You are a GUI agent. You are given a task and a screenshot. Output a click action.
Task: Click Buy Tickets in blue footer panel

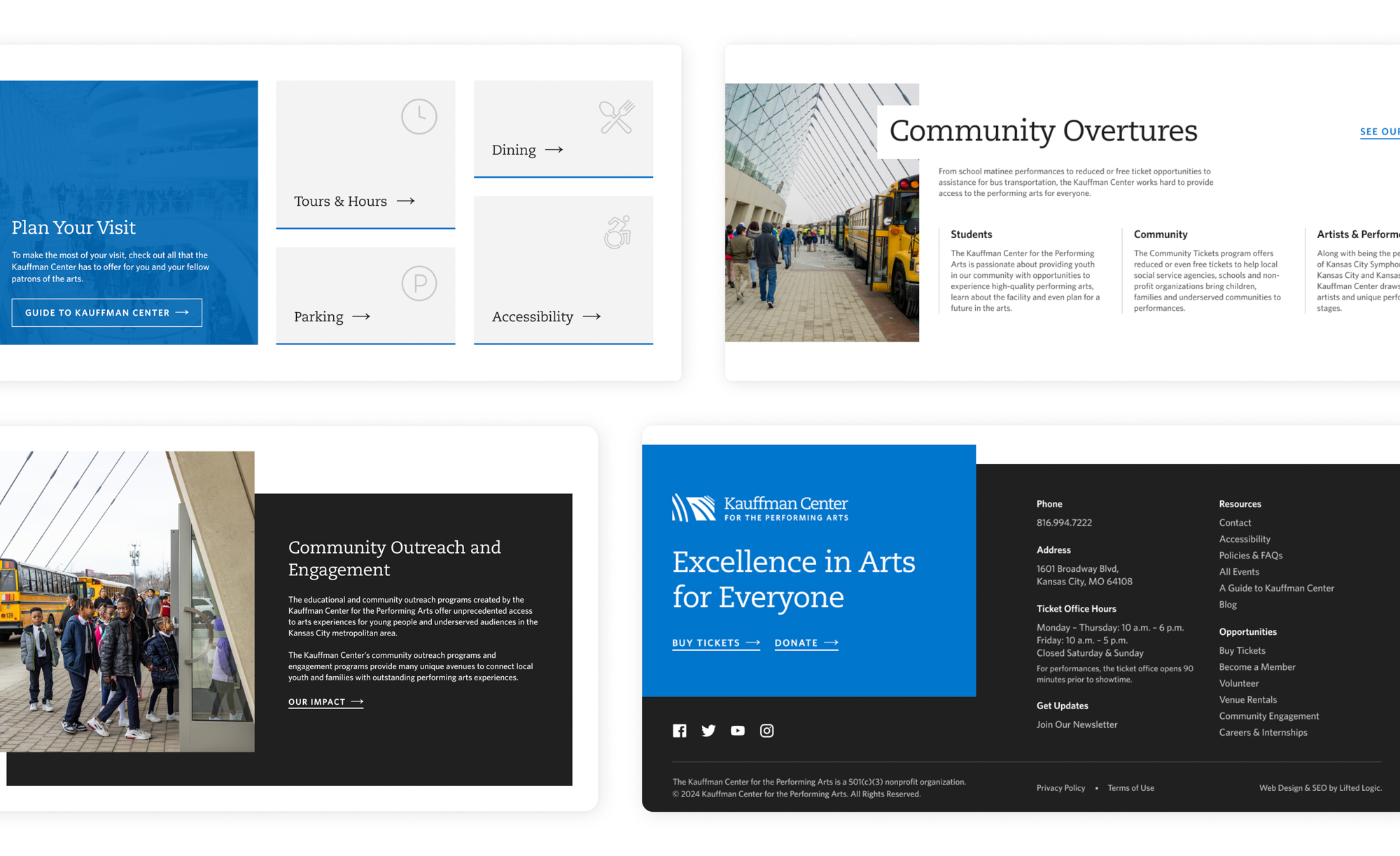coord(716,643)
